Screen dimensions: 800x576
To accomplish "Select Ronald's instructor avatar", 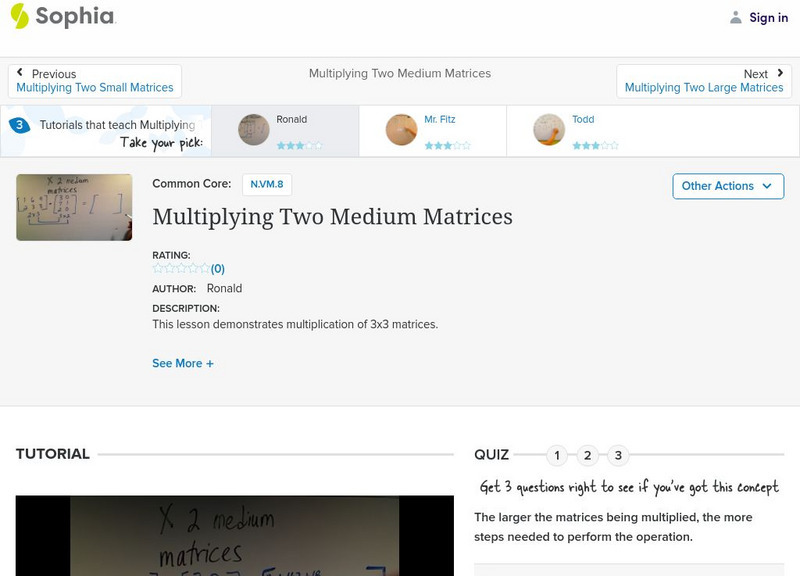I will click(253, 130).
